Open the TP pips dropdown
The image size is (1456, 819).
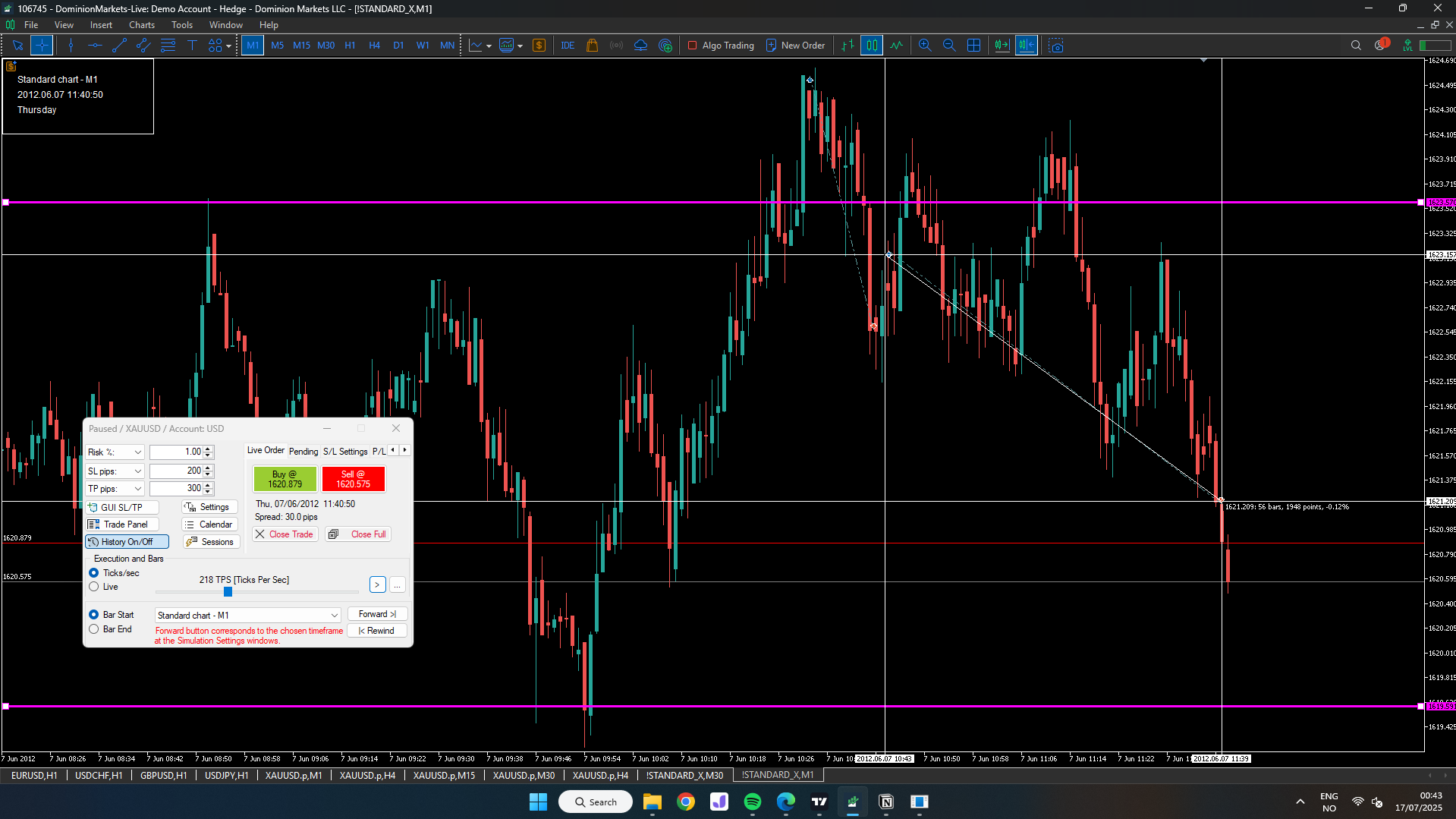[x=115, y=489]
